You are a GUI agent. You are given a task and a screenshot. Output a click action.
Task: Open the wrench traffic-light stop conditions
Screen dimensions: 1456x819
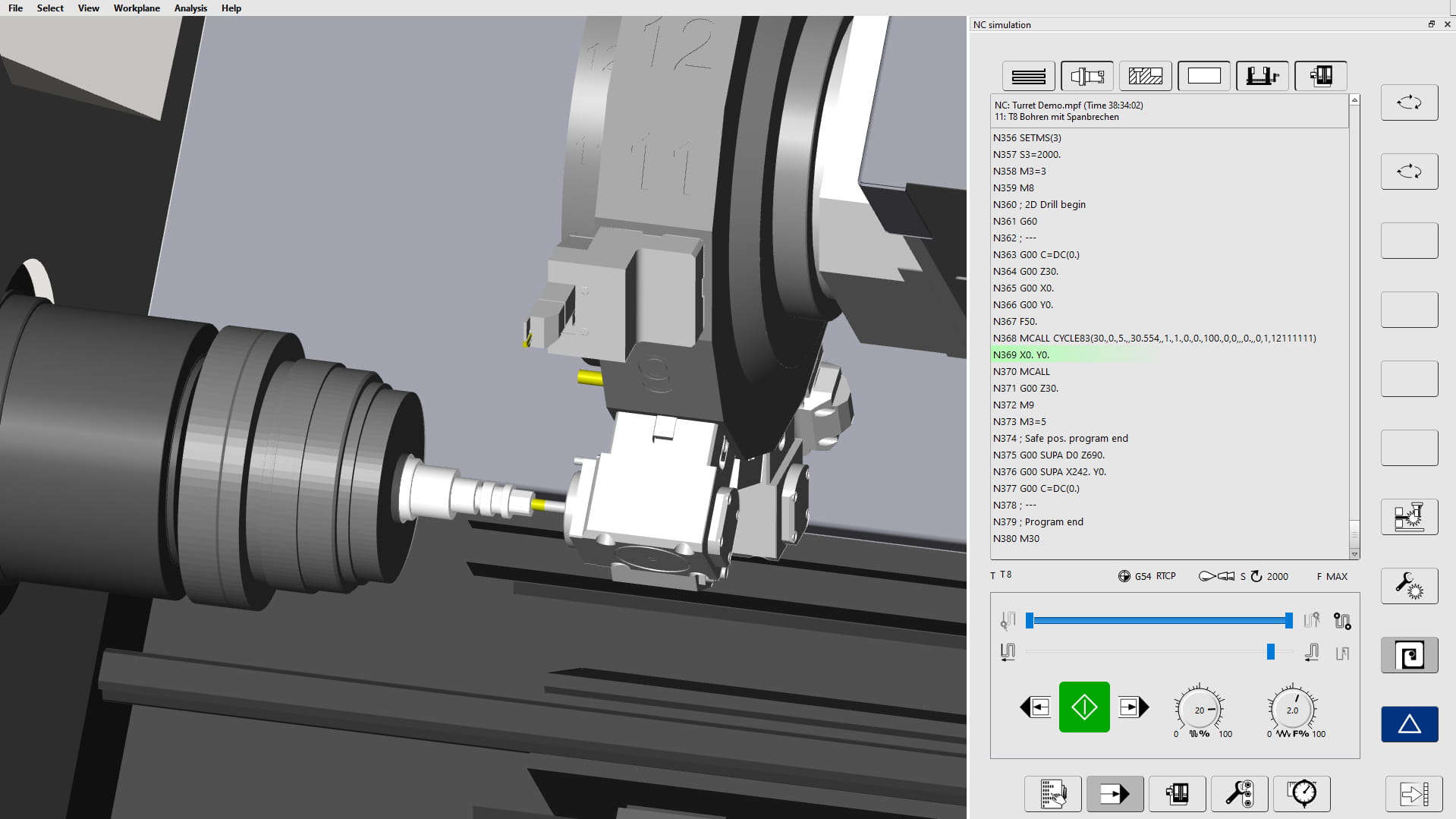click(x=1240, y=794)
